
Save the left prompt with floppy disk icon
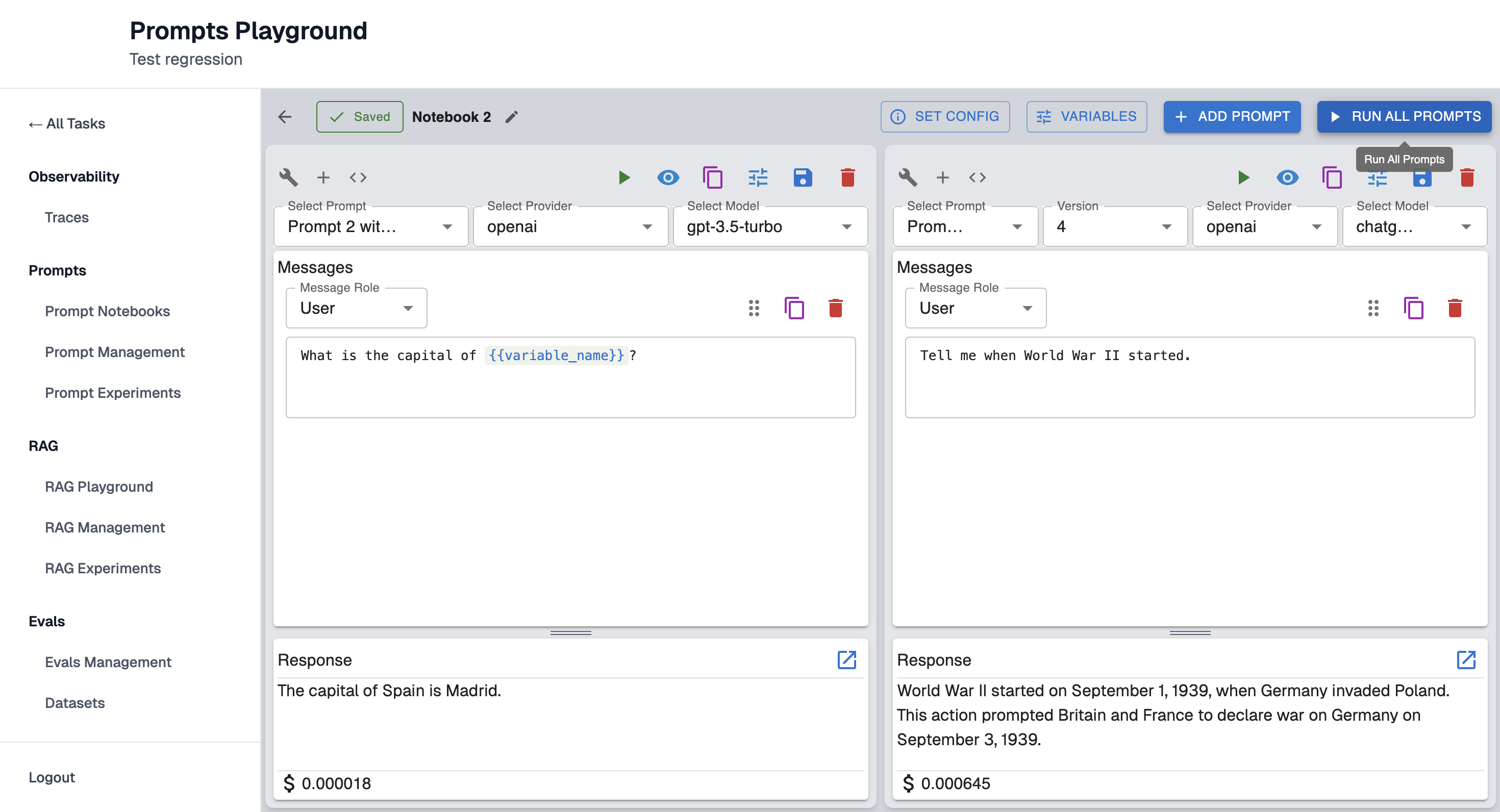click(803, 177)
